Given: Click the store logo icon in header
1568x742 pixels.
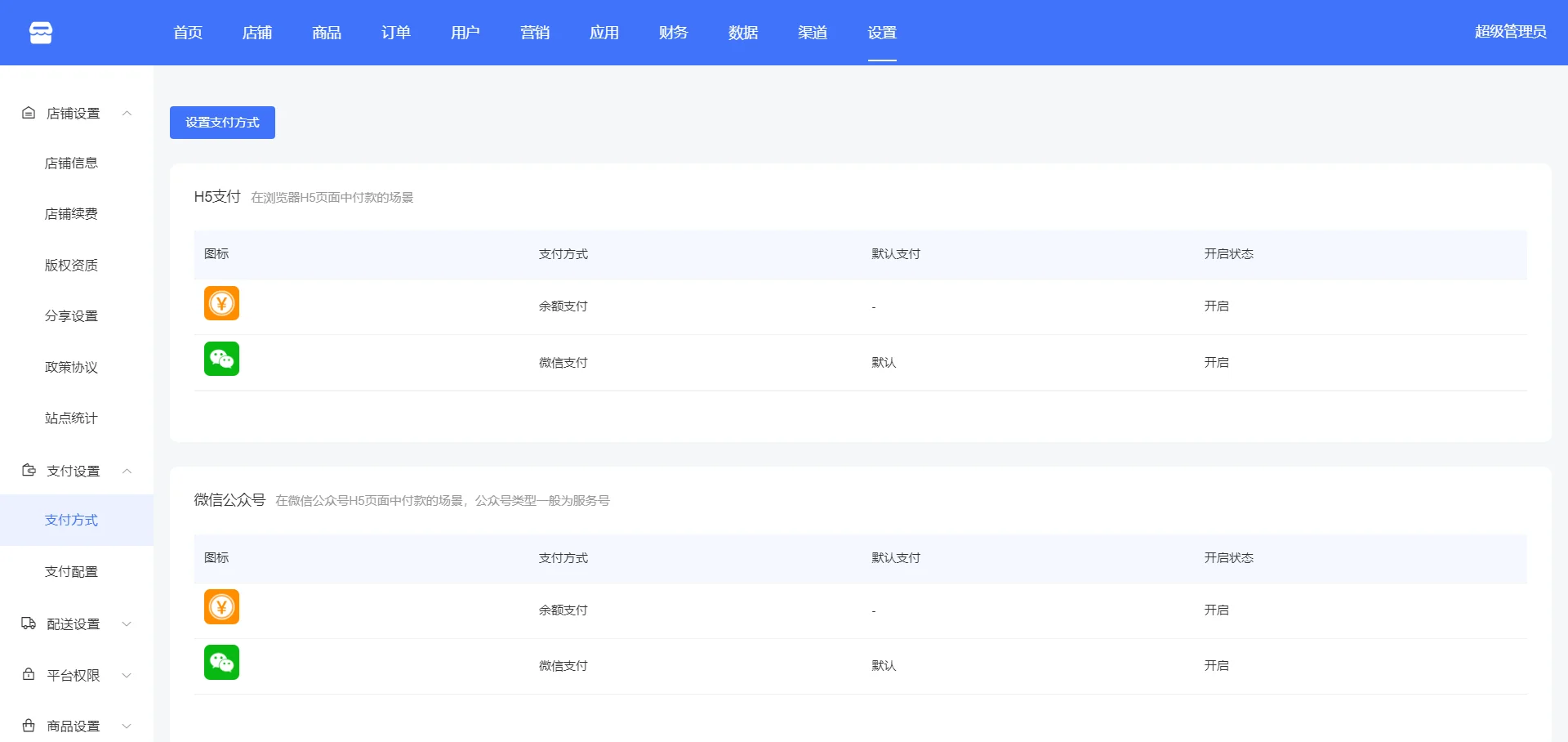Looking at the screenshot, I should click(x=41, y=33).
